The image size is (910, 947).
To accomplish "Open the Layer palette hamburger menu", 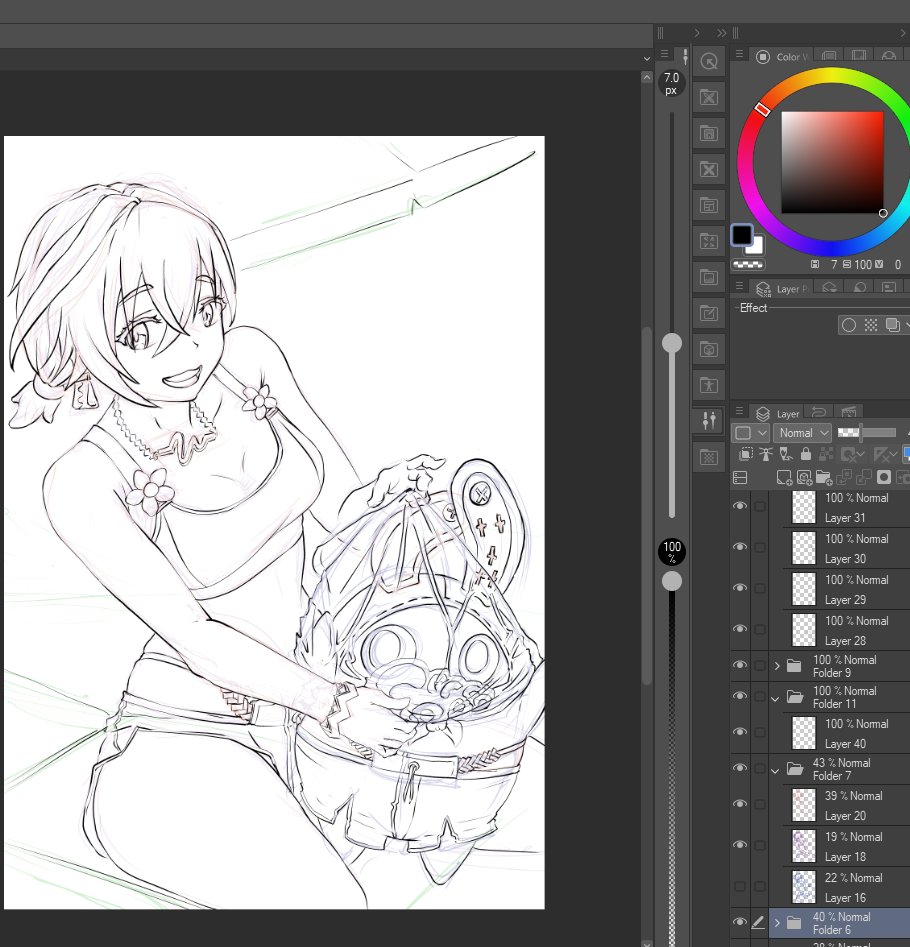I will 739,411.
